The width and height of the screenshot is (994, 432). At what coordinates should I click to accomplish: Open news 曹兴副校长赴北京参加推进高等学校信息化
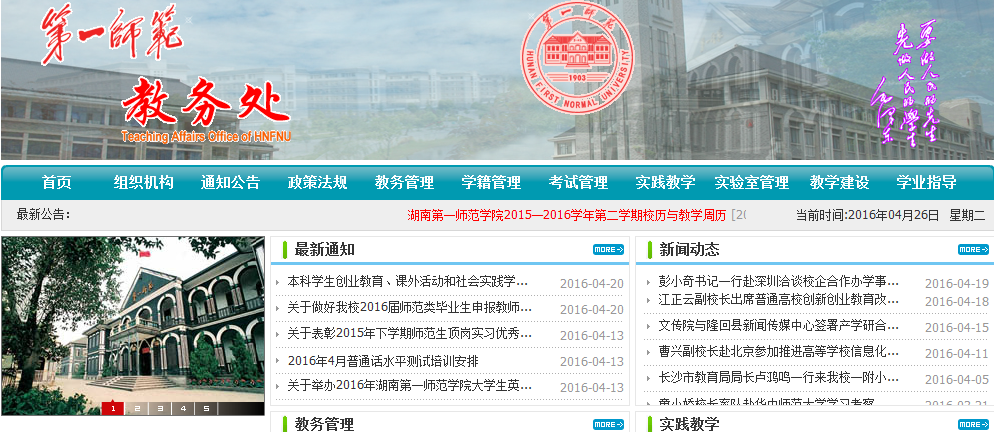point(778,351)
